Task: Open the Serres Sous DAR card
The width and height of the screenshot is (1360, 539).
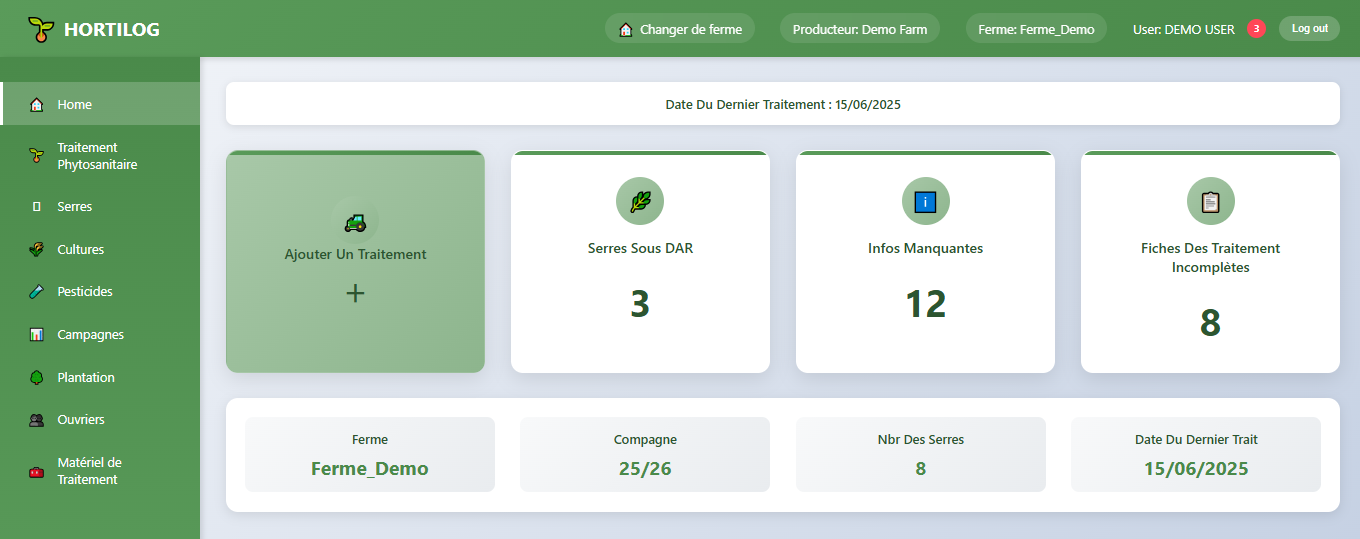Action: click(x=640, y=262)
